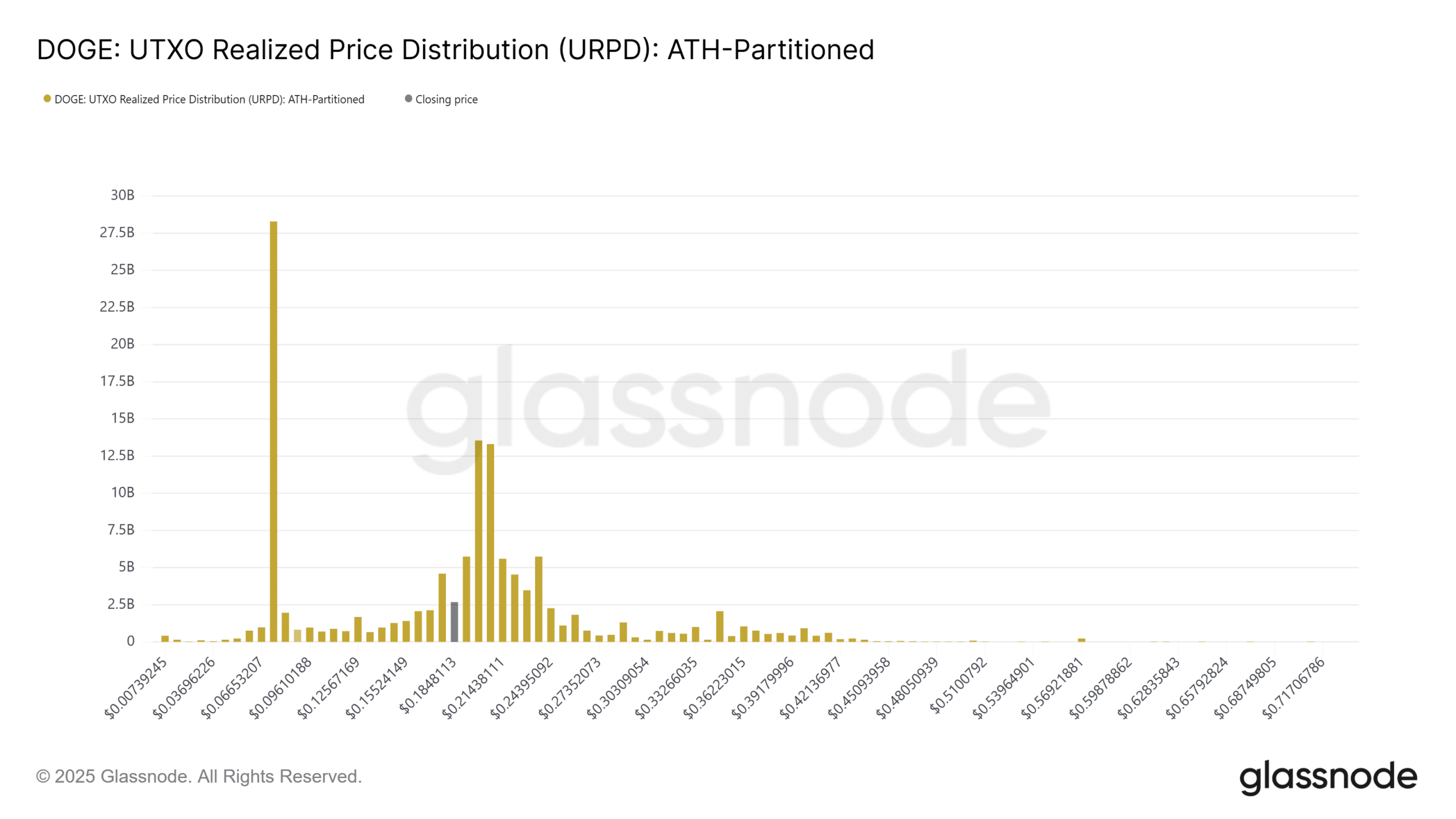1456x819 pixels.
Task: Click the $0.56921881 x-axis label
Action: tap(1053, 688)
